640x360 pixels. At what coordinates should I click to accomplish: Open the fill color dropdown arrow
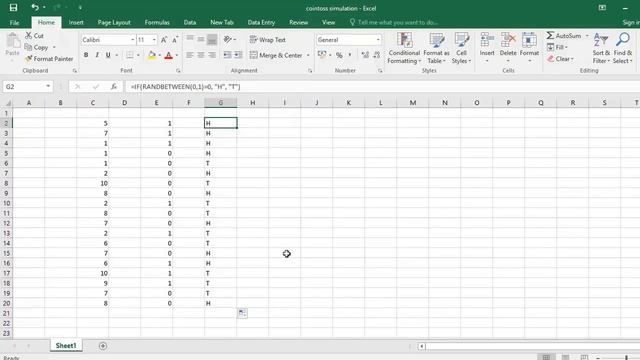[159, 55]
